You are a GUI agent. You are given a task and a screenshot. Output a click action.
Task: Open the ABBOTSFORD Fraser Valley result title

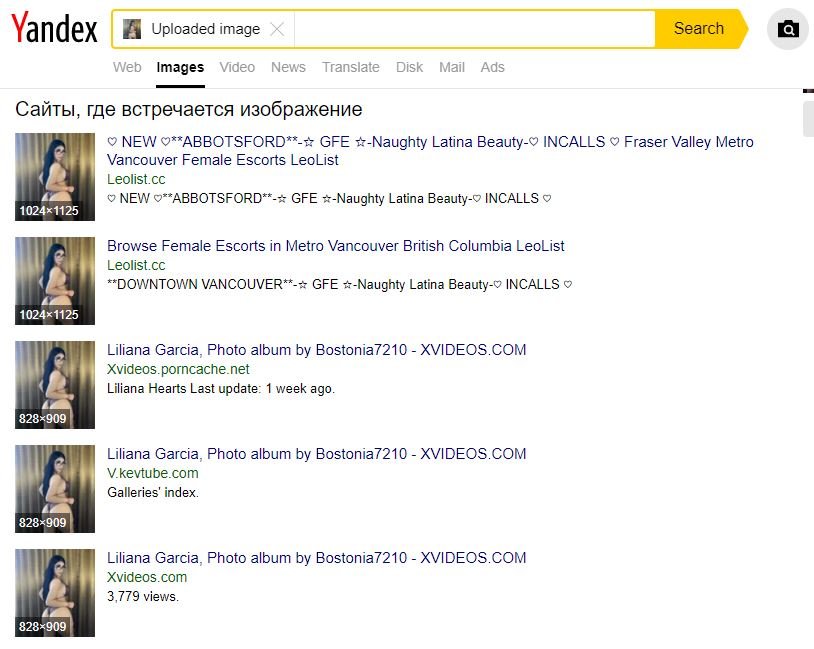[430, 151]
